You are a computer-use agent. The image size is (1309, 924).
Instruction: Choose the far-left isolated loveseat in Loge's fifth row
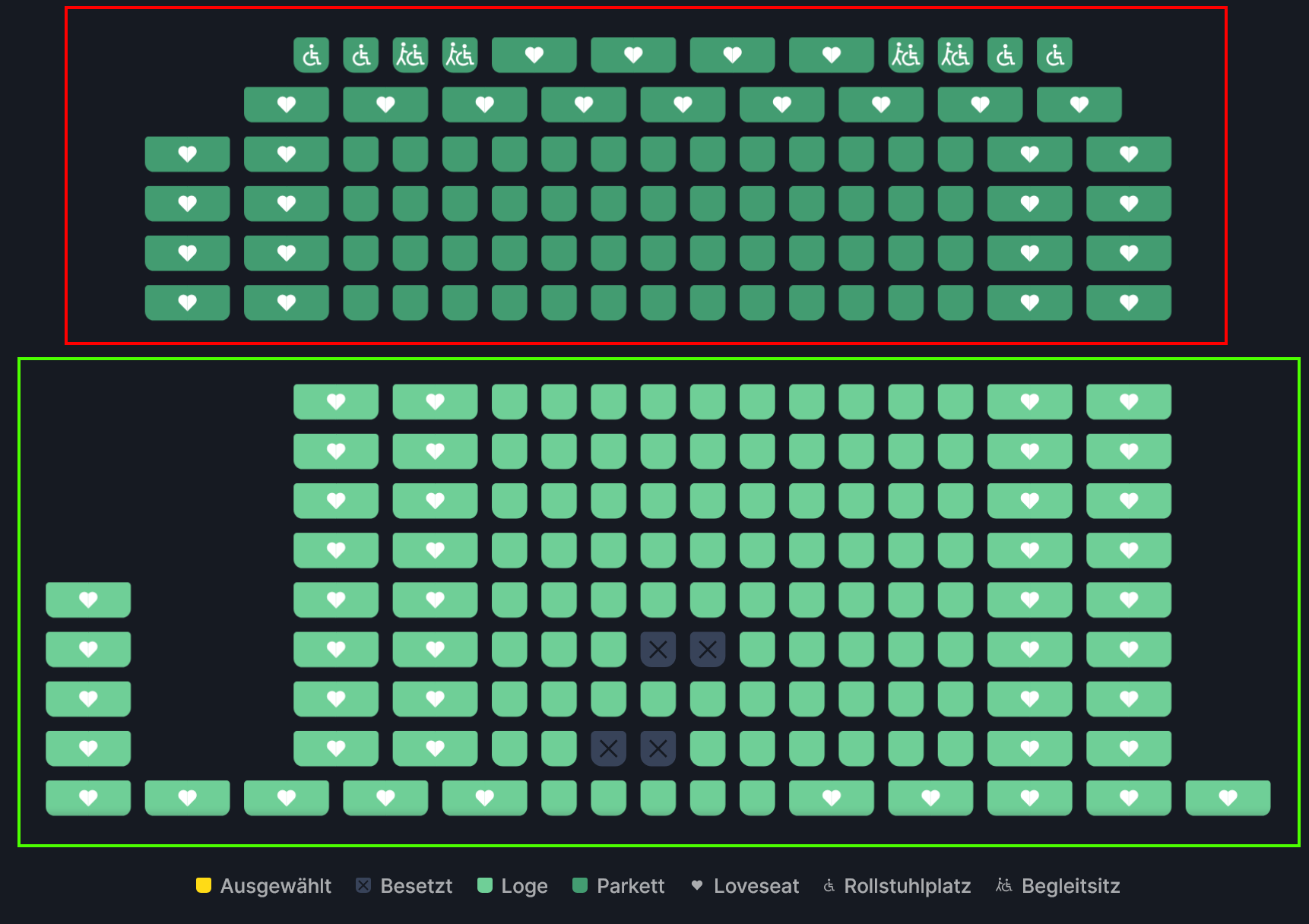point(88,600)
